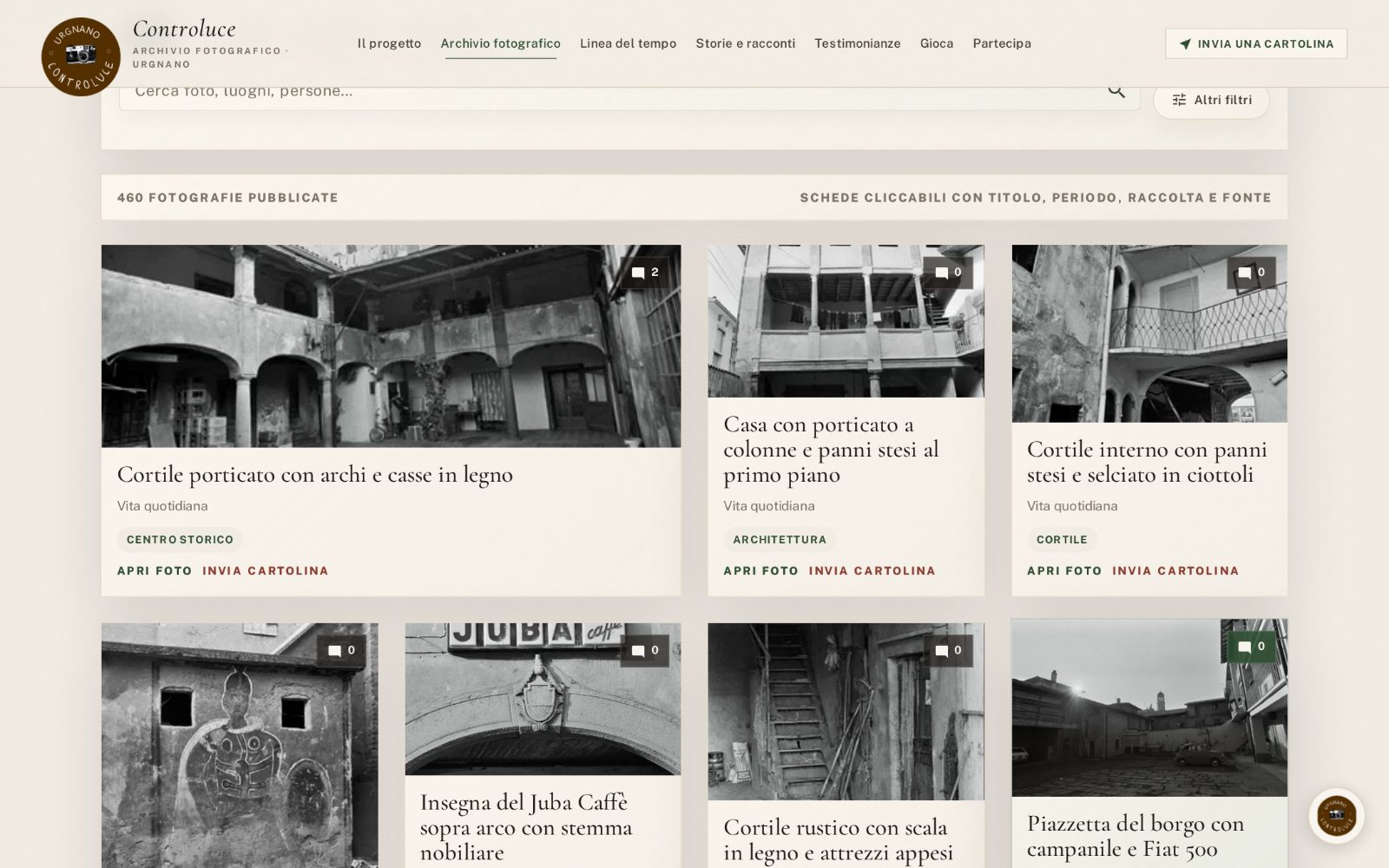Open the Casa con porticato a colonne photo
This screenshot has width=1389, height=868.
[x=846, y=321]
